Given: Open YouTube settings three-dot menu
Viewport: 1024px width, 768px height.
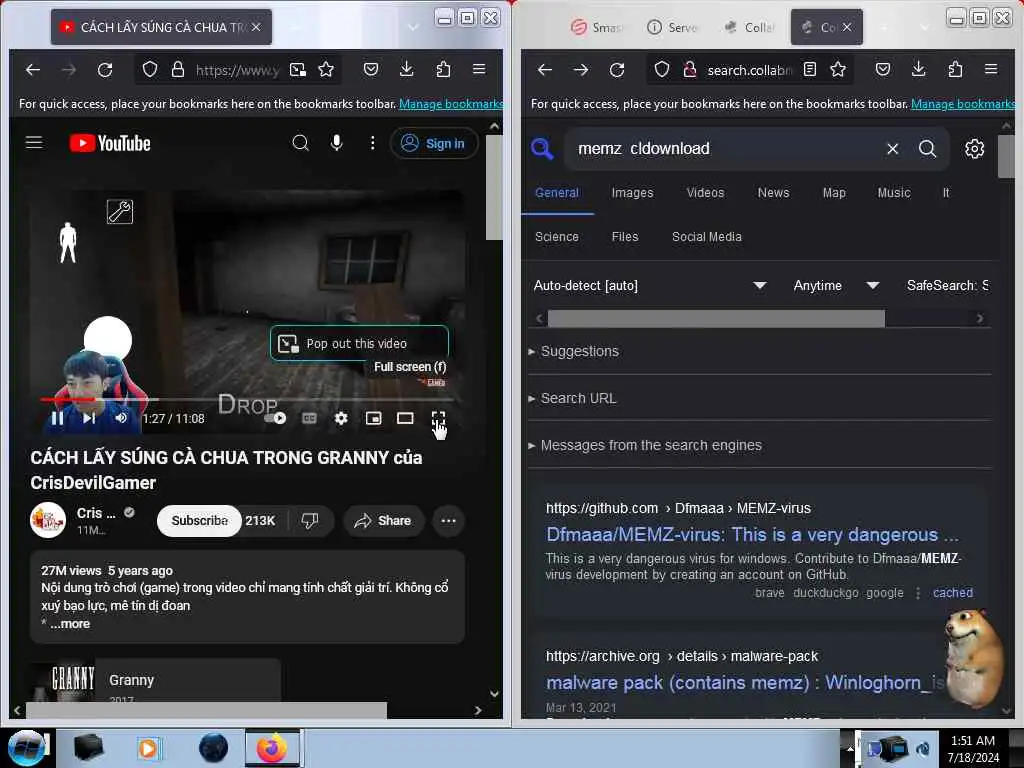Looking at the screenshot, I should point(372,142).
